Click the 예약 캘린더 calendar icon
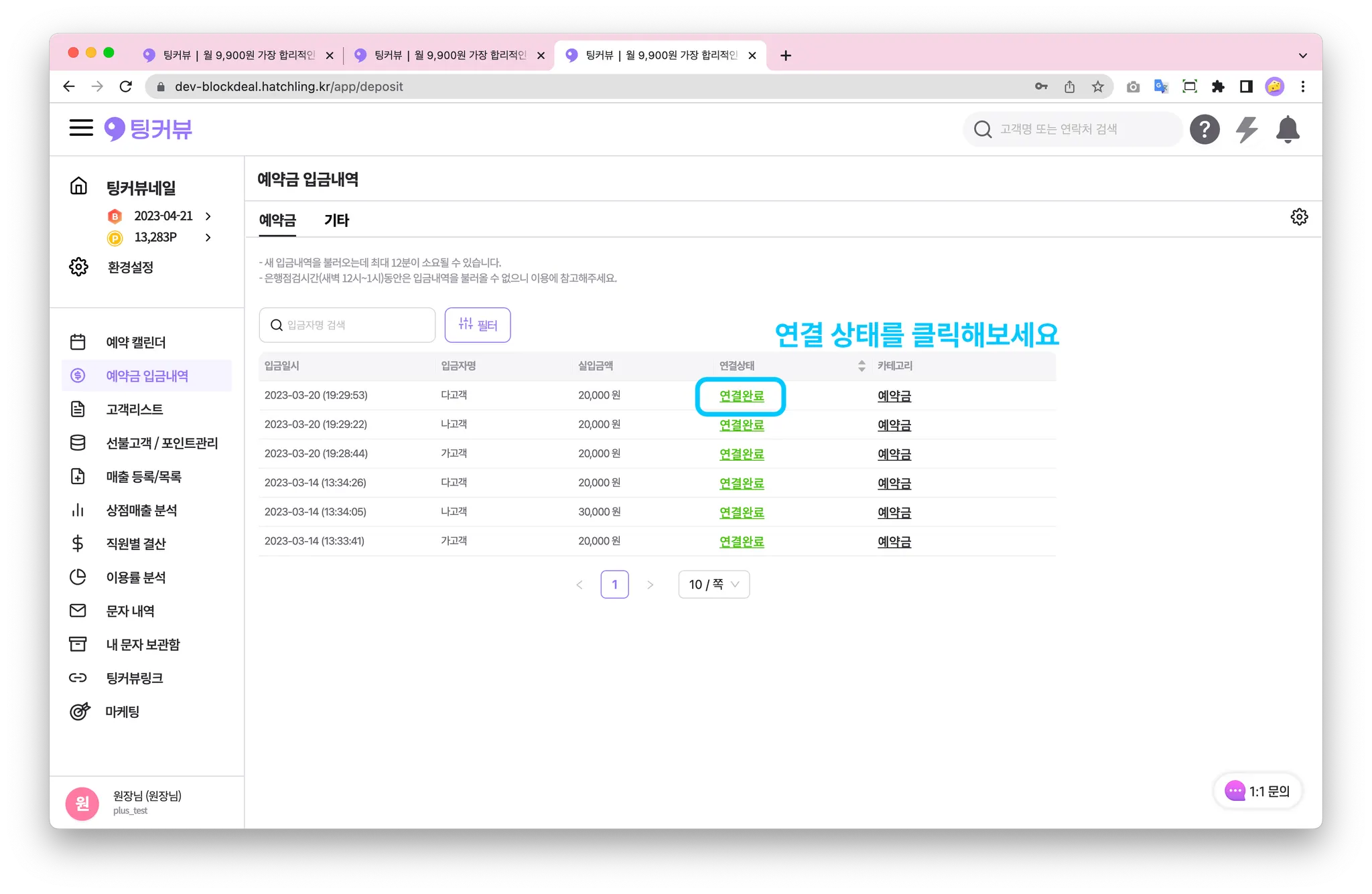This screenshot has width=1372, height=894. click(x=78, y=342)
